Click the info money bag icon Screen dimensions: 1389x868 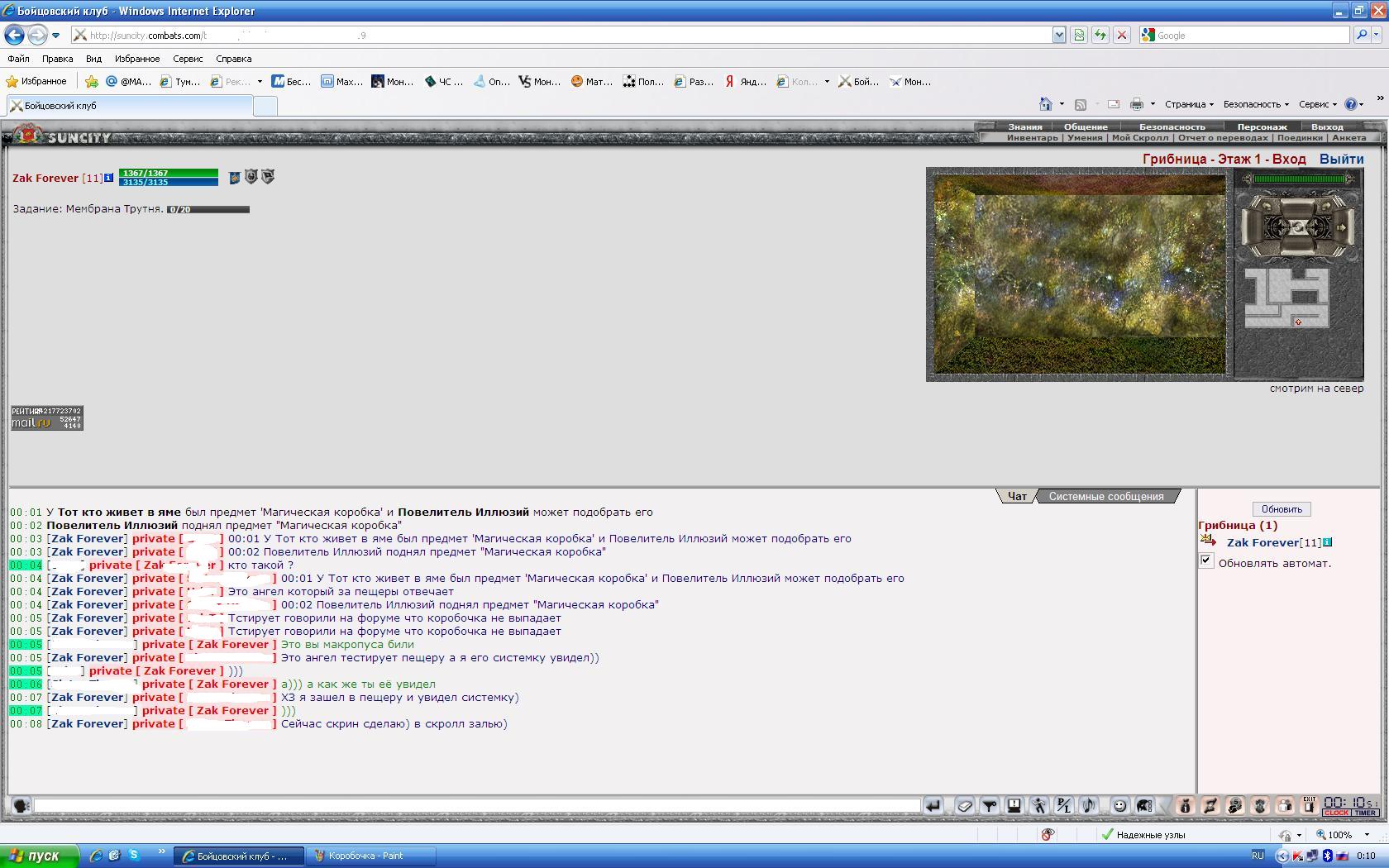1185,805
